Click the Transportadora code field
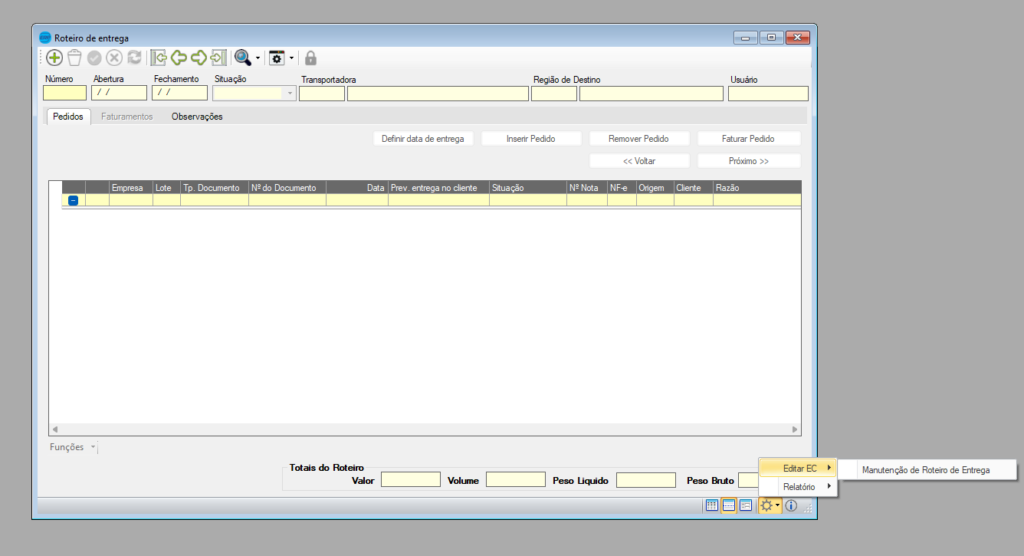Viewport: 1024px width, 556px height. pyautogui.click(x=322, y=94)
